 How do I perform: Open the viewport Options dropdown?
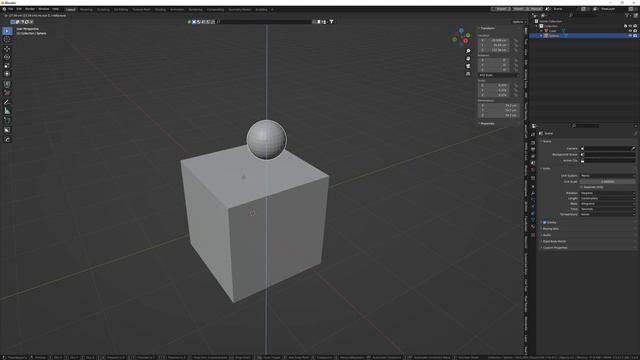(x=518, y=22)
